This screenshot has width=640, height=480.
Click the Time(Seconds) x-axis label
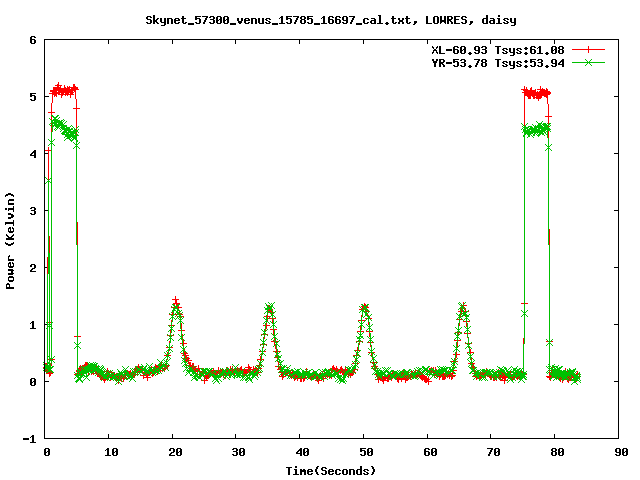331,470
